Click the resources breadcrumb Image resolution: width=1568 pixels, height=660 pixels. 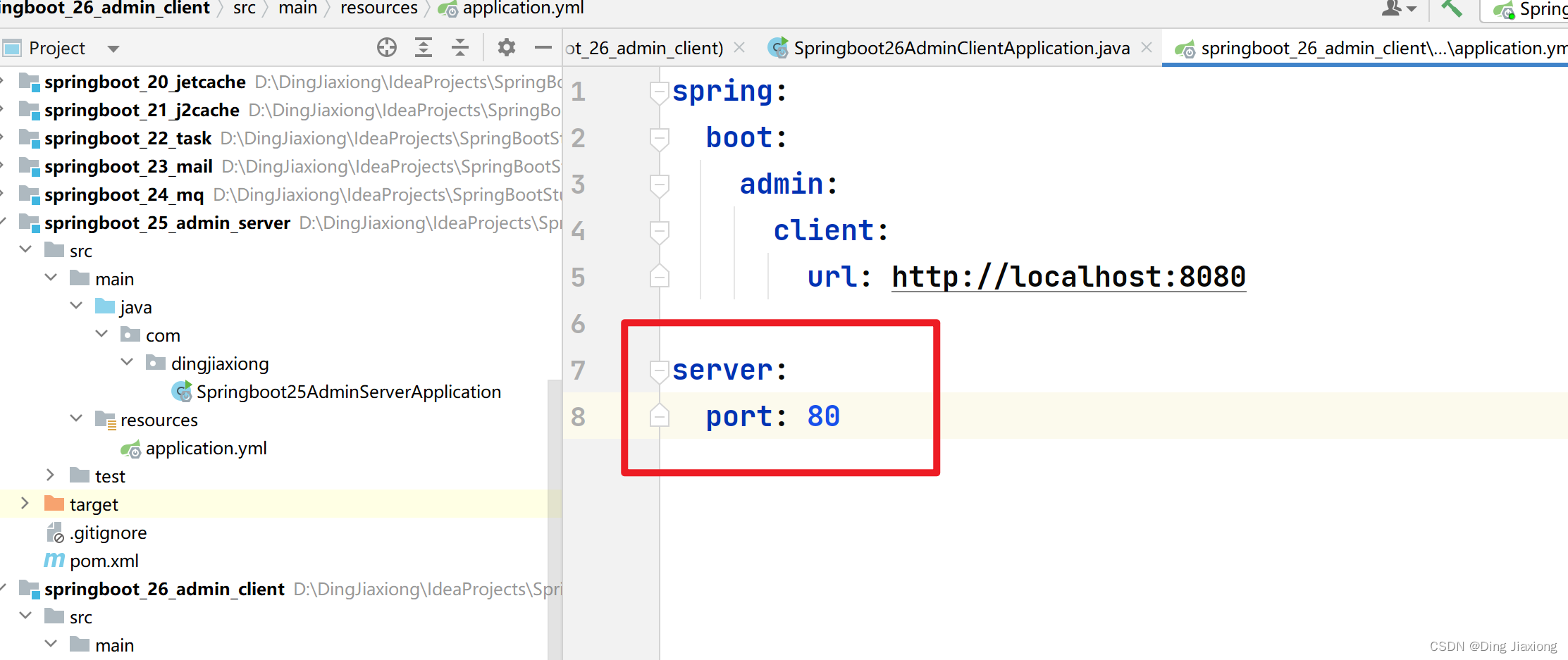pyautogui.click(x=379, y=8)
